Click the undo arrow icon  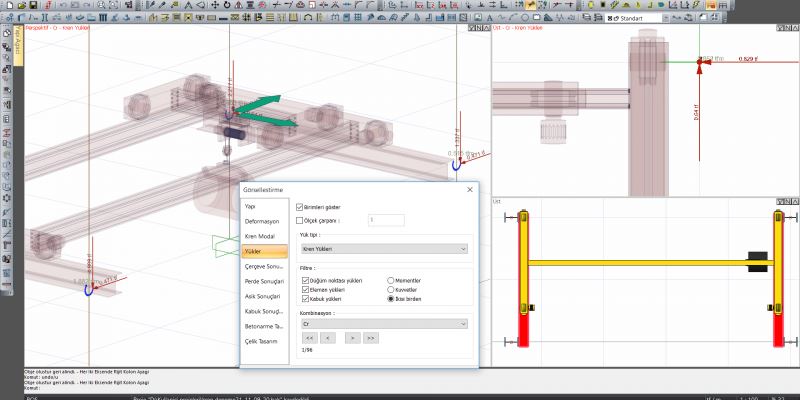[62, 5]
